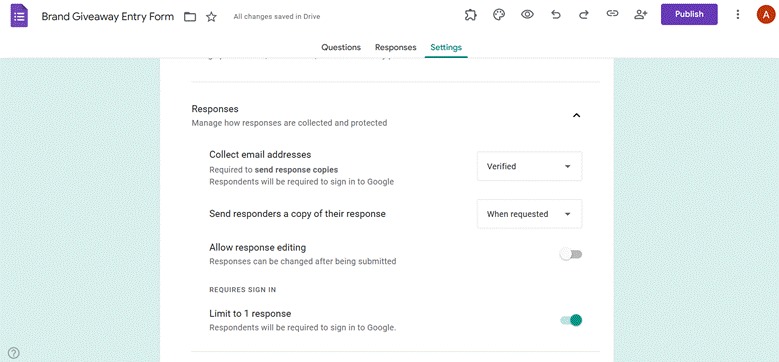Viewport: 779px width, 362px height.
Task: Click 'All changes saved in Drive' status
Action: 277,17
